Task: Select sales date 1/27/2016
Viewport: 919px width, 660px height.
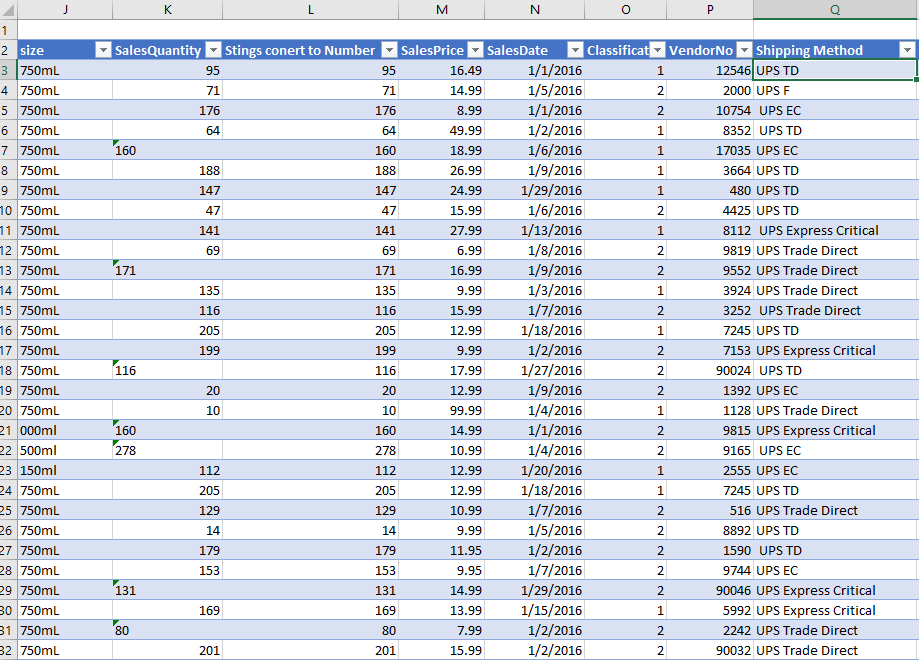Action: click(x=535, y=370)
